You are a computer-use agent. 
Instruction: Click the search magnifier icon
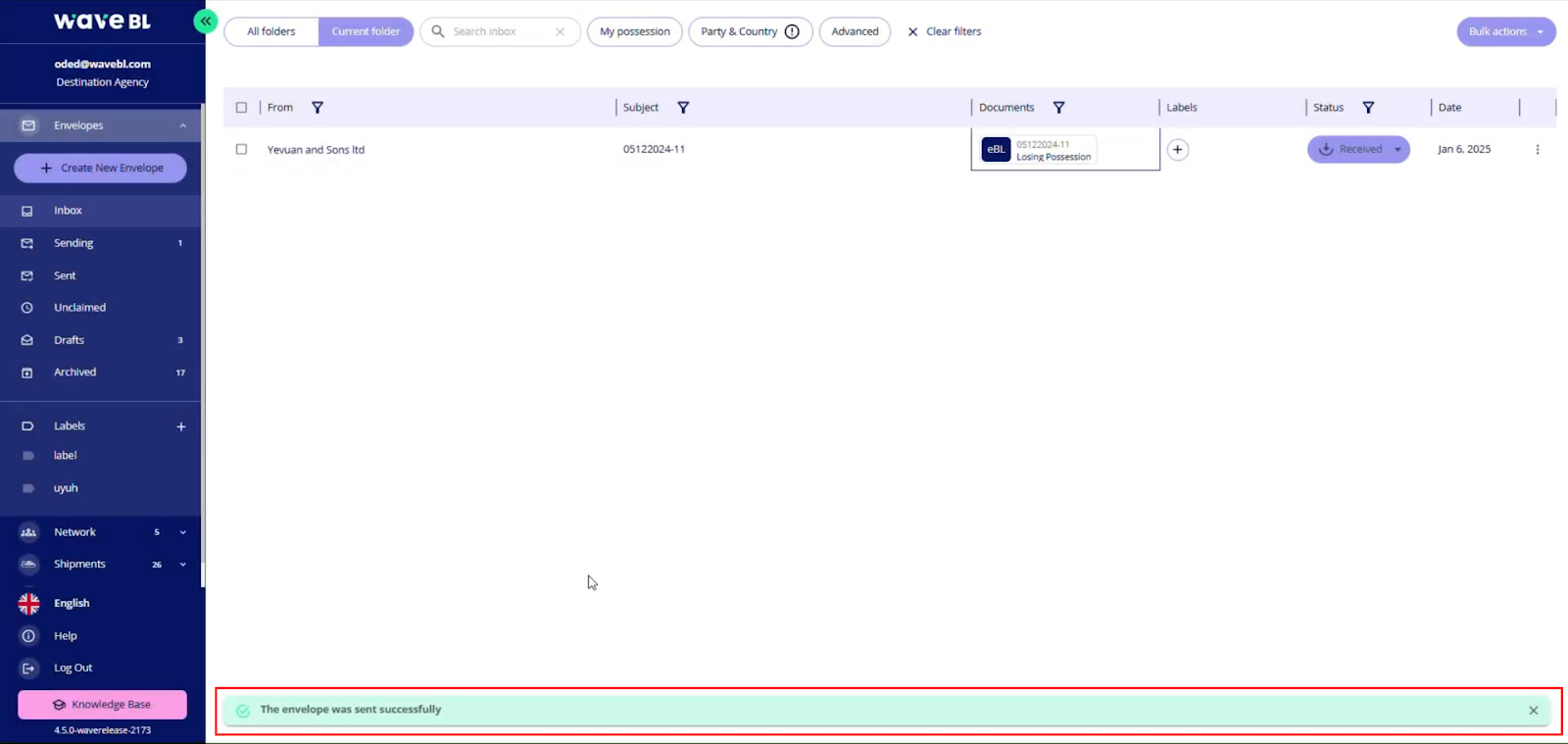coord(438,31)
